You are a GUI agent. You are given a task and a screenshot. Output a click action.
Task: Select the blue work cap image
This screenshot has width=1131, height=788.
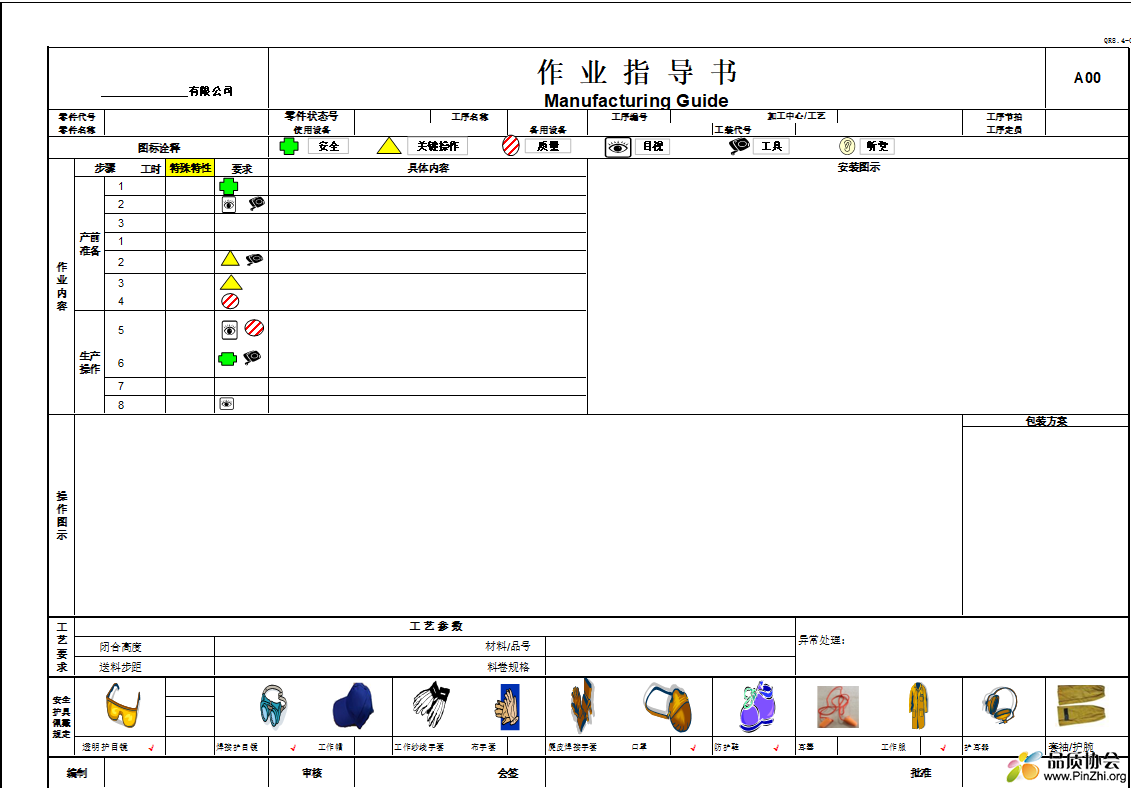point(354,706)
